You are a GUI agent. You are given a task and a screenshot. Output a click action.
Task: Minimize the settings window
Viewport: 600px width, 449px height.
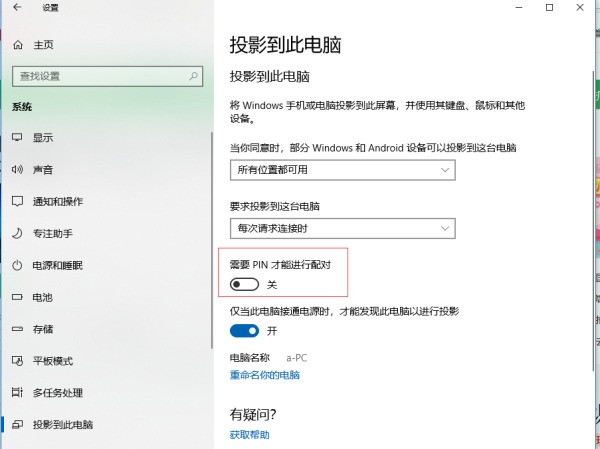point(519,7)
